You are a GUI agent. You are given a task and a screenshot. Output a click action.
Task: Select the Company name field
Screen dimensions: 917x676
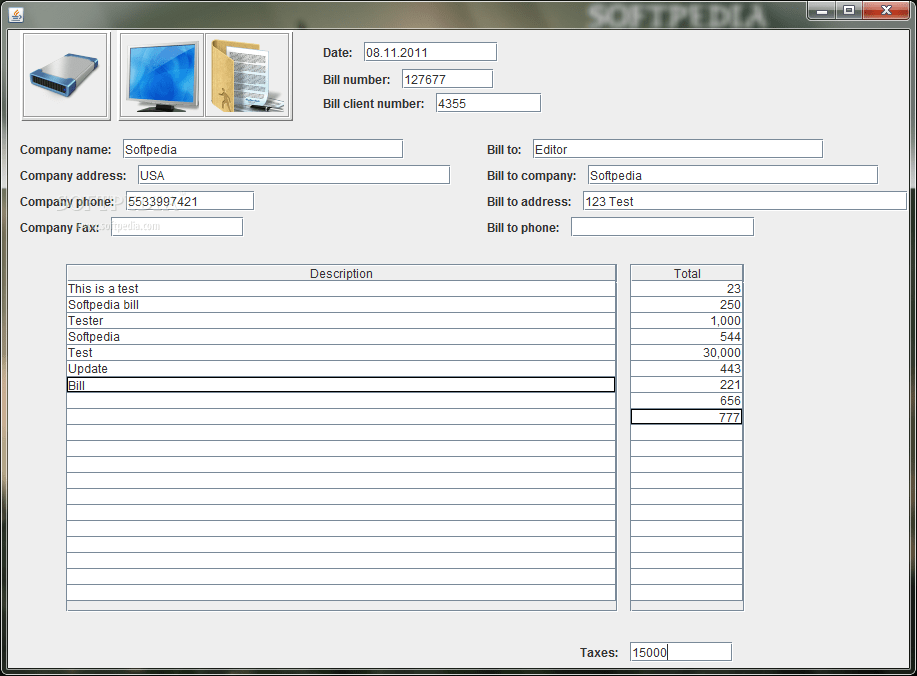tap(263, 149)
